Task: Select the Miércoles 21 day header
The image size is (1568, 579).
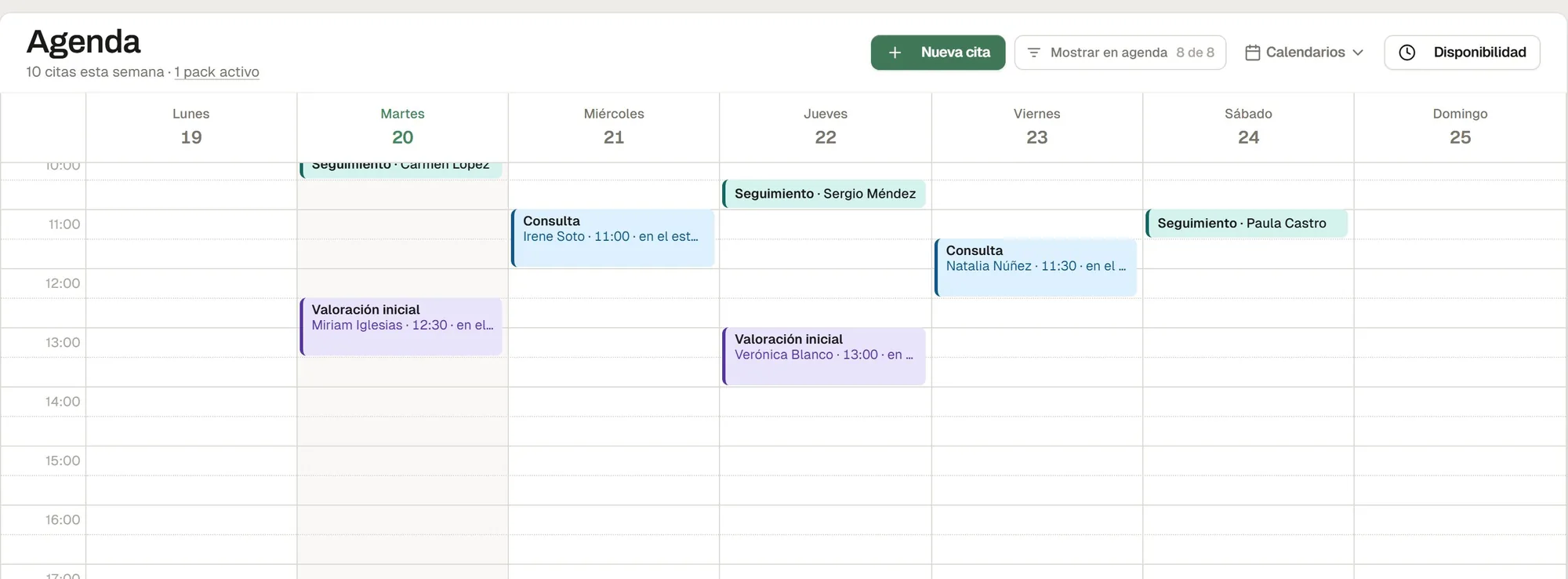Action: coord(614,127)
